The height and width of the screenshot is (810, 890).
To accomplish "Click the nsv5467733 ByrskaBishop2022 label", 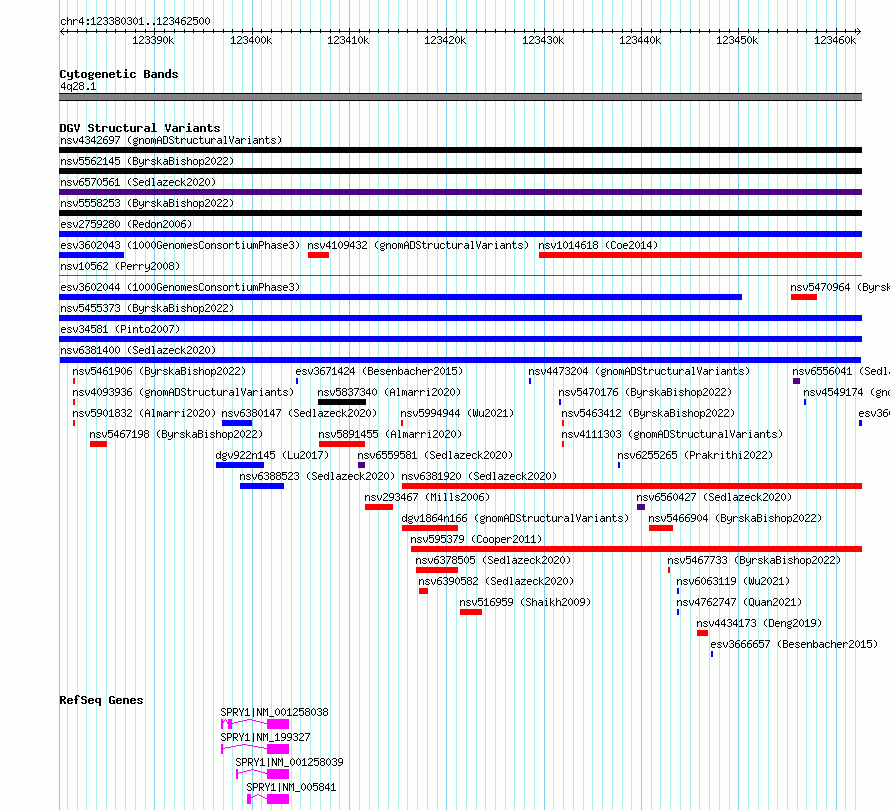I will pos(754,560).
